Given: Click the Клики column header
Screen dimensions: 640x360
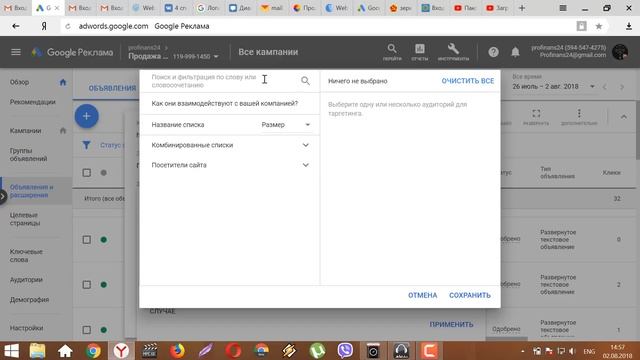Looking at the screenshot, I should point(611,173).
